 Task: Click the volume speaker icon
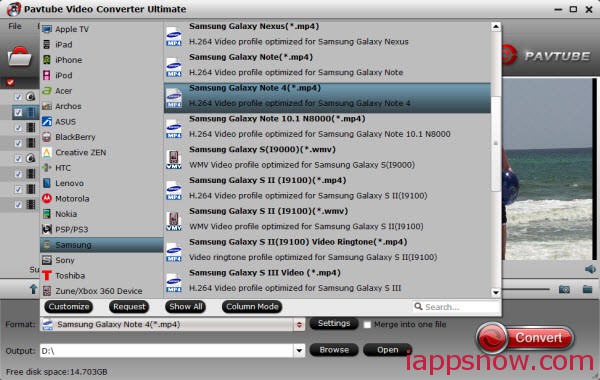click(590, 269)
